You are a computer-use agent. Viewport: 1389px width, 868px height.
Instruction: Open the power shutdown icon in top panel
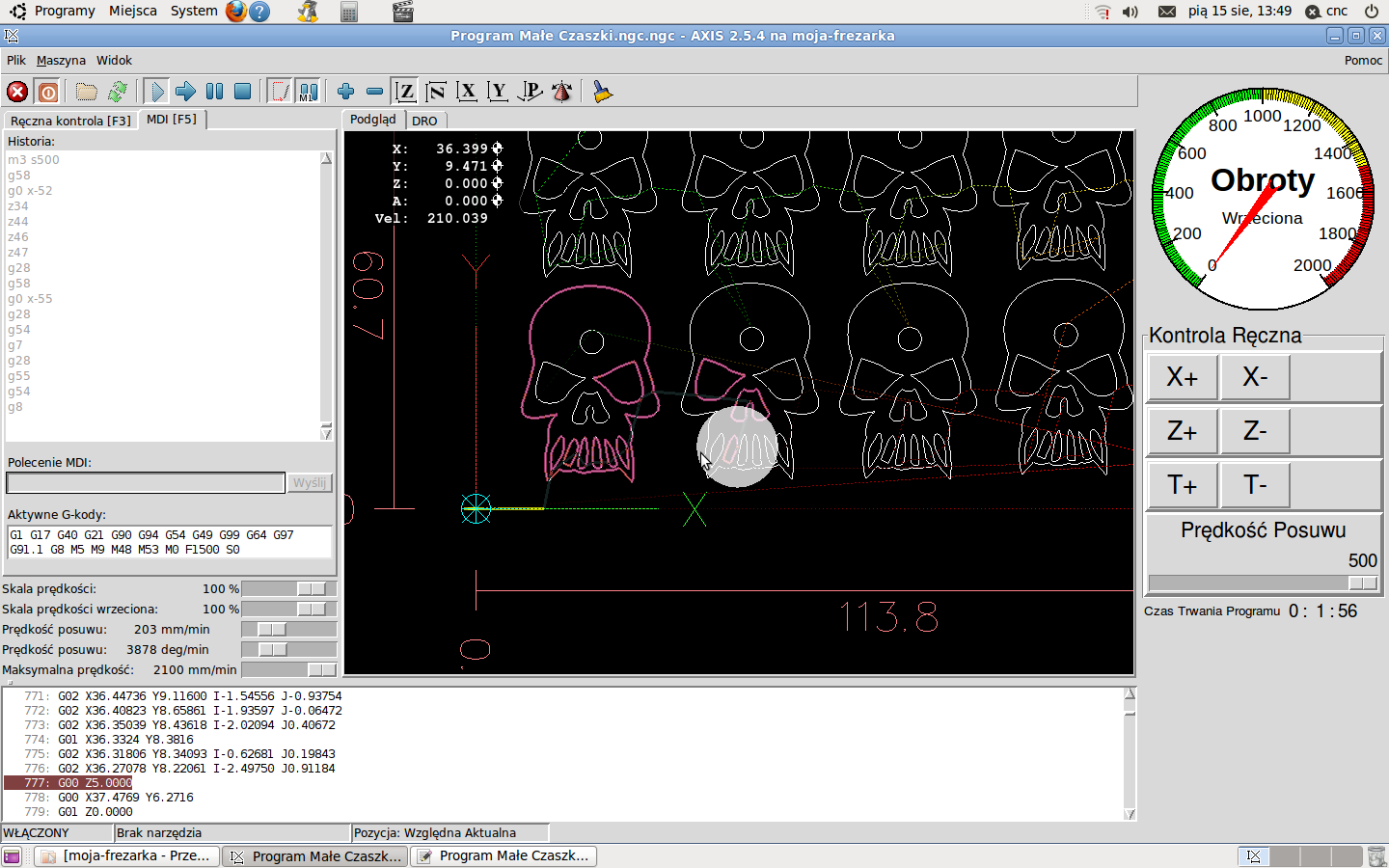pyautogui.click(x=1372, y=12)
